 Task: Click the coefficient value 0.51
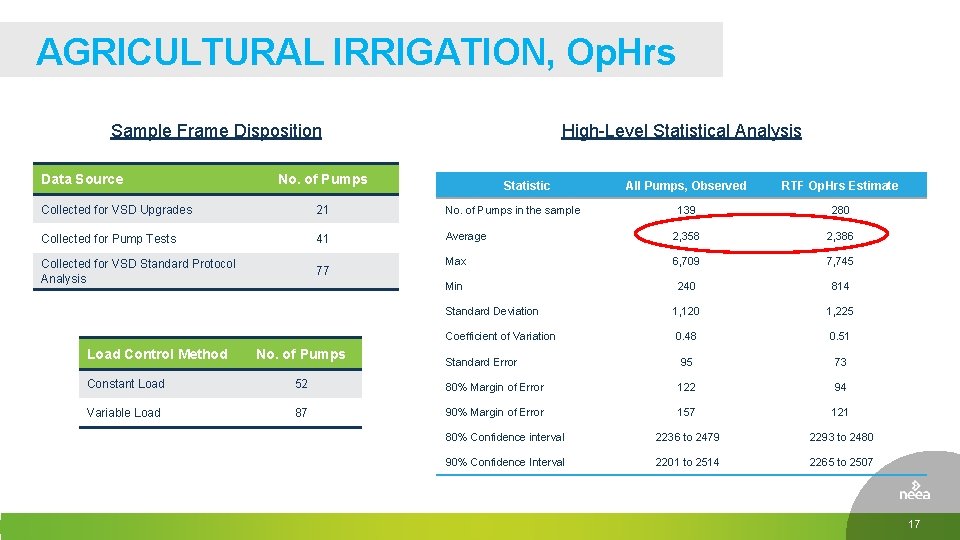pos(839,336)
